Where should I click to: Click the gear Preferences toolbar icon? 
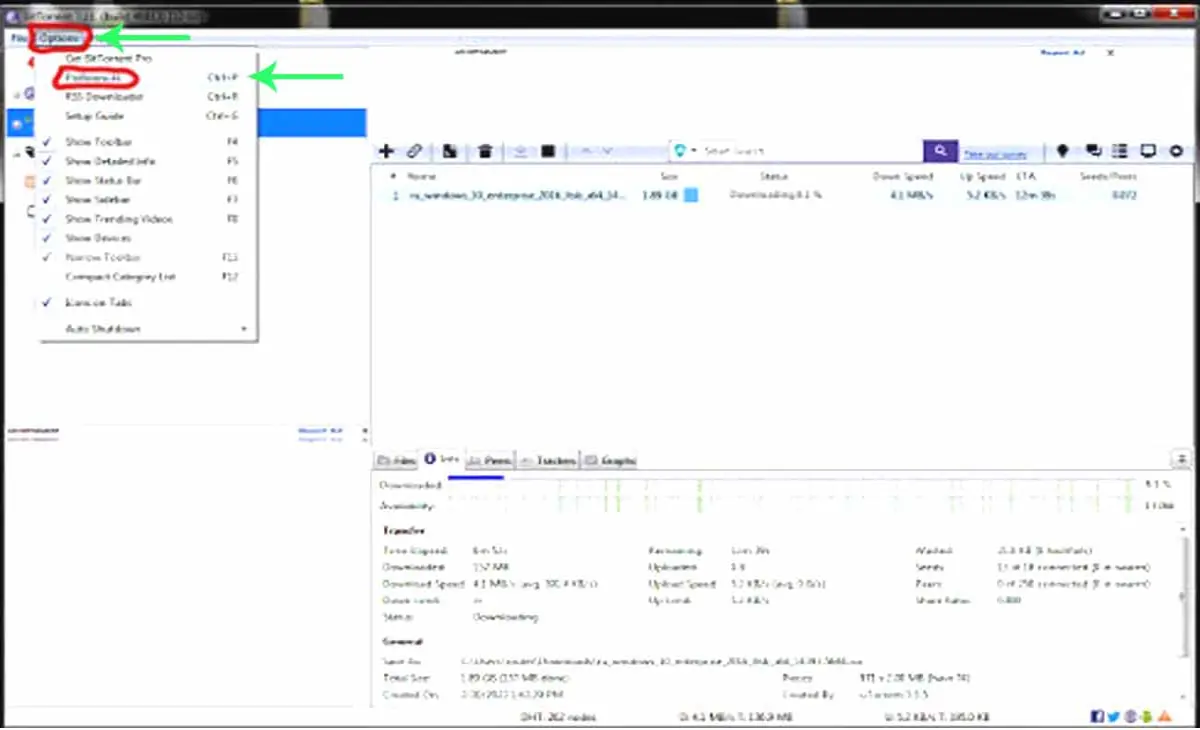tap(1176, 151)
